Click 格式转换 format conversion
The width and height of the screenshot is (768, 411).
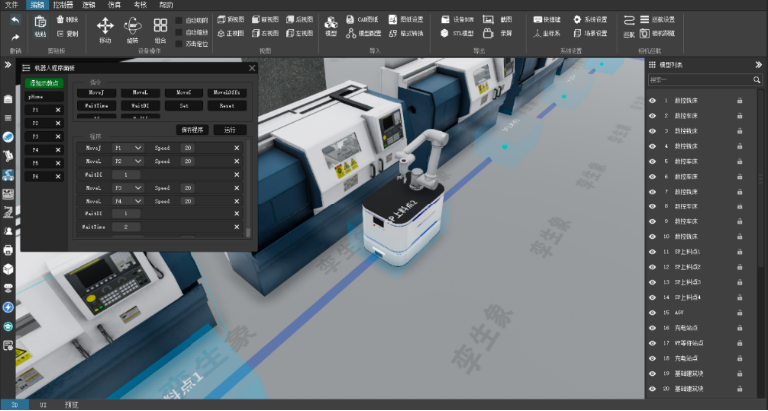click(406, 33)
